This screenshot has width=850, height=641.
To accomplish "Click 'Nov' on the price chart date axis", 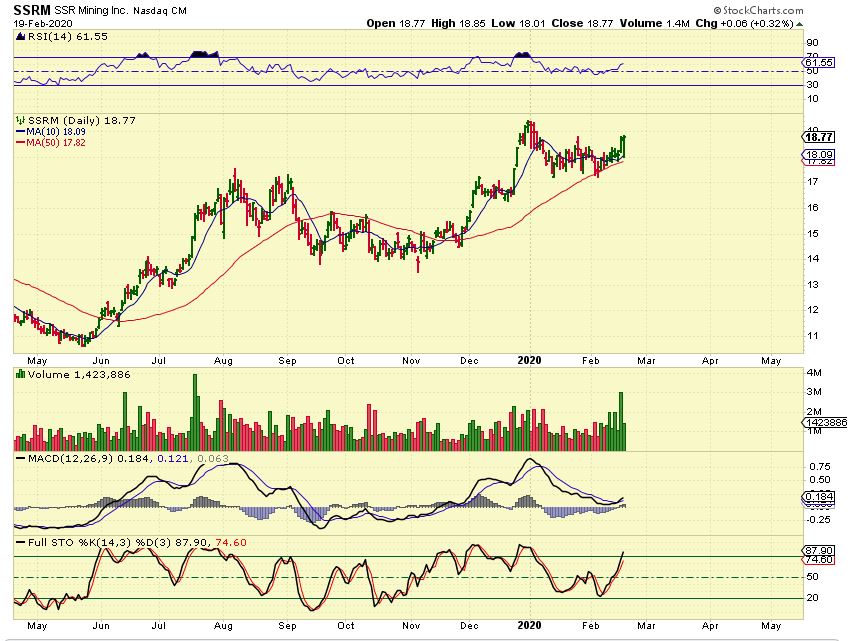I will coord(411,361).
